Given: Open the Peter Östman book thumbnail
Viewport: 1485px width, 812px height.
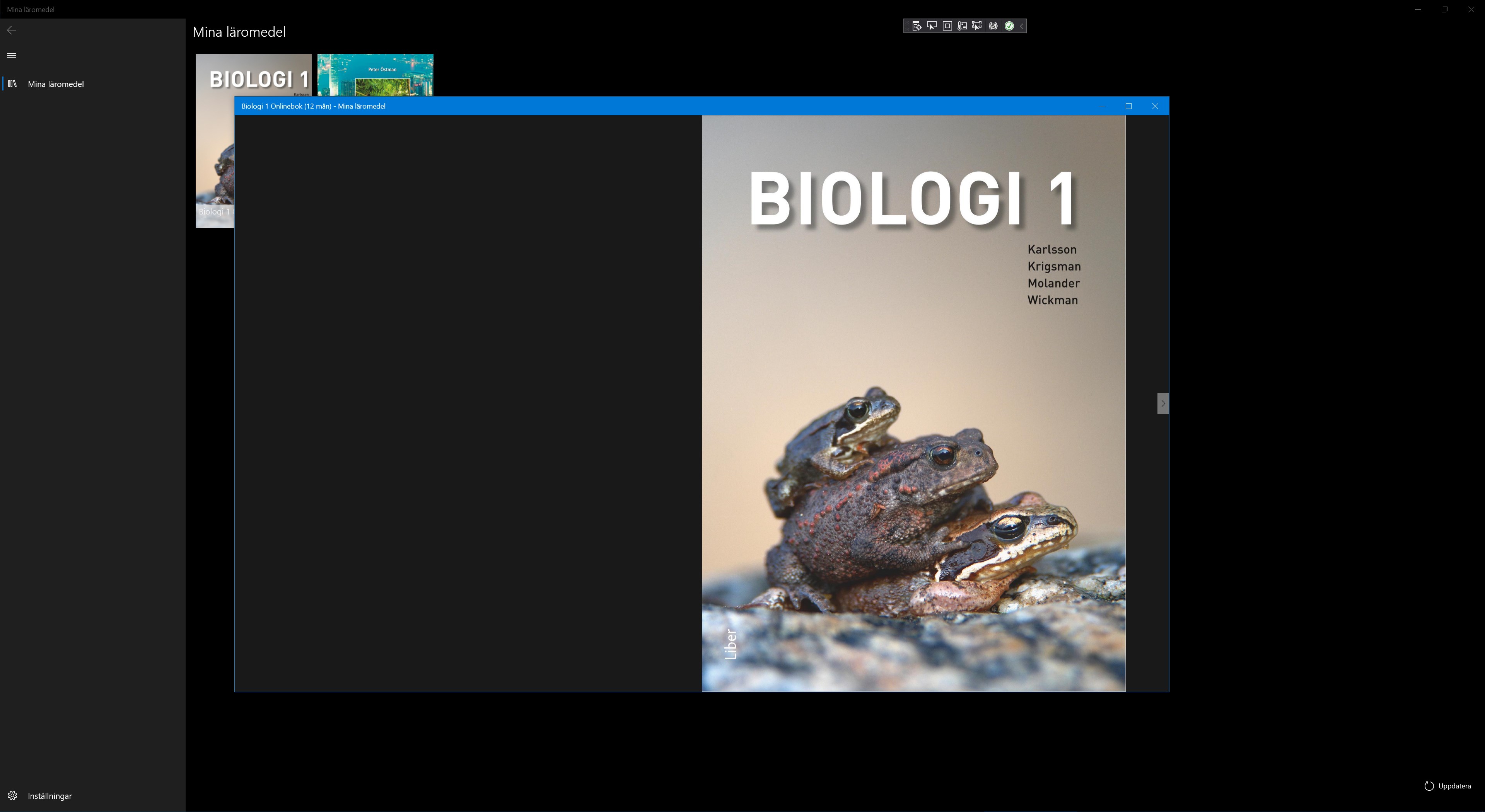Looking at the screenshot, I should coord(375,75).
